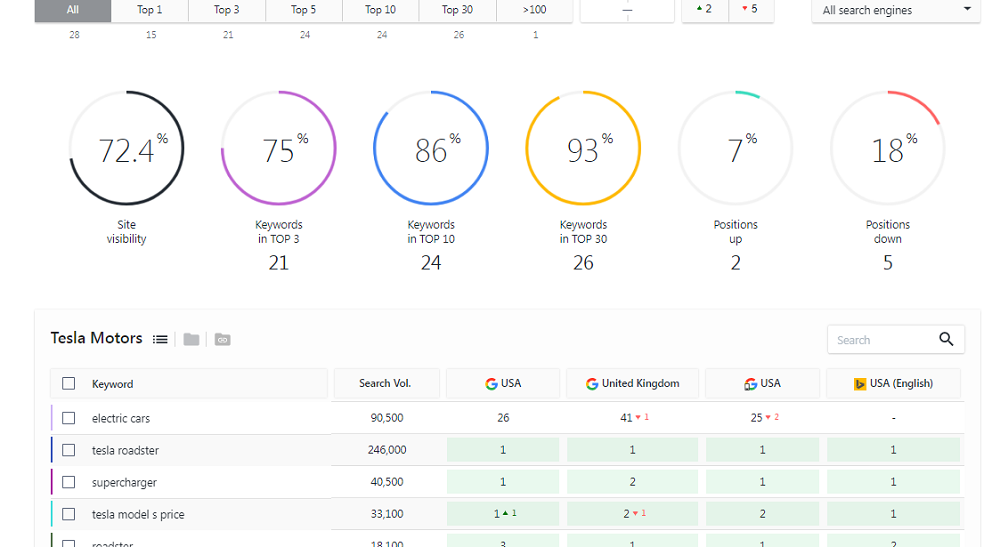This screenshot has width=1000, height=547.
Task: Click the linked folder icon in table header
Action: tap(222, 339)
